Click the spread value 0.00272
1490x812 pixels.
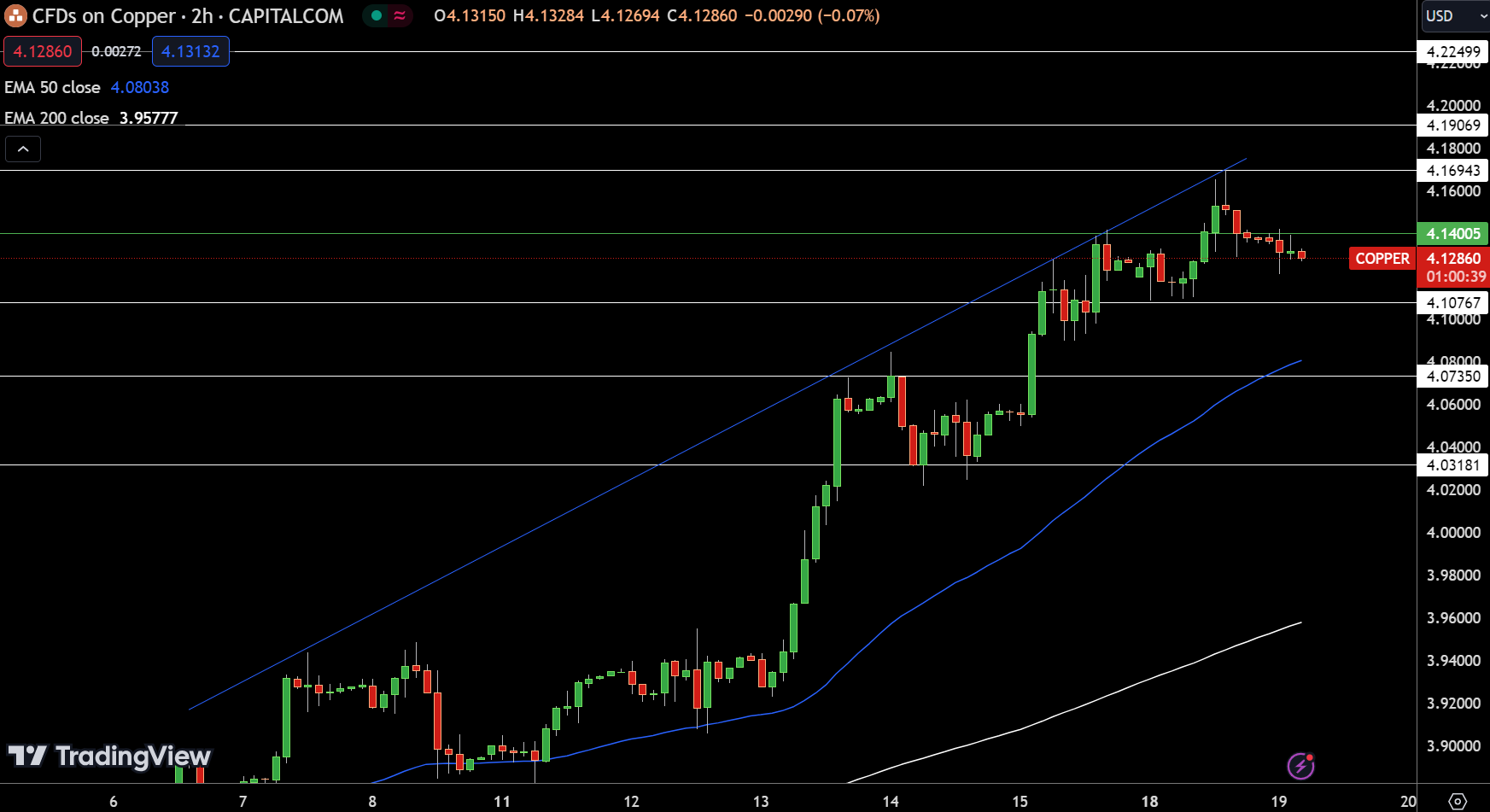point(116,51)
